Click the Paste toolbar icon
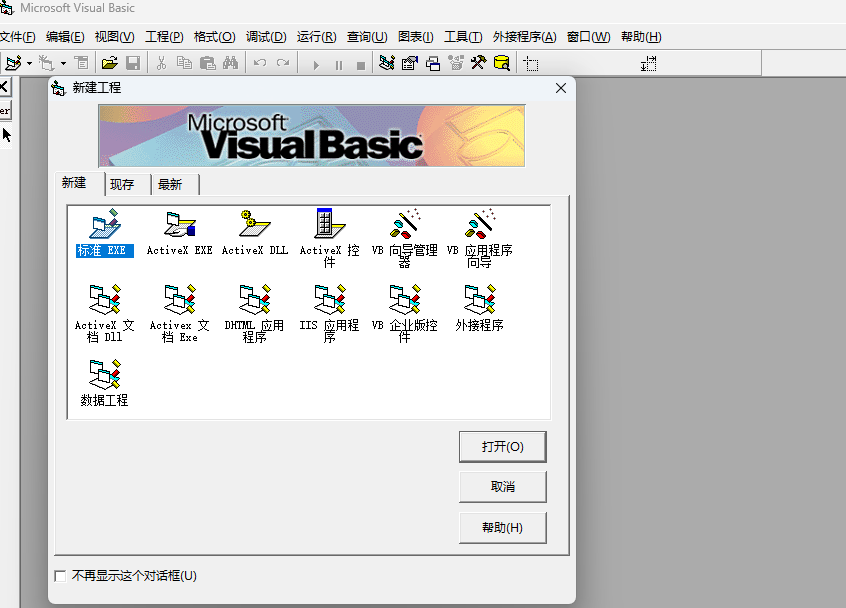Viewport: 846px width, 608px height. [x=208, y=64]
